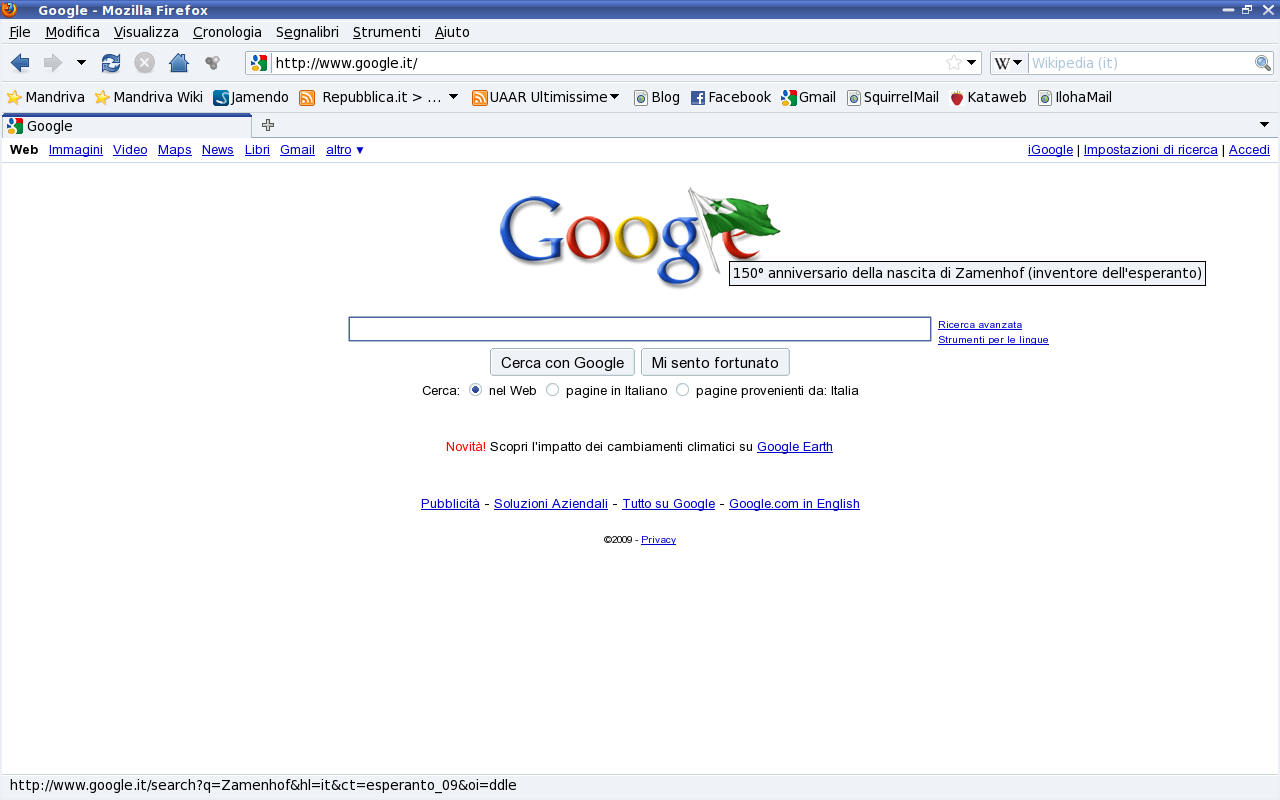1280x800 pixels.
Task: Open the Repubblica.it feed bookmark
Action: coord(371,97)
